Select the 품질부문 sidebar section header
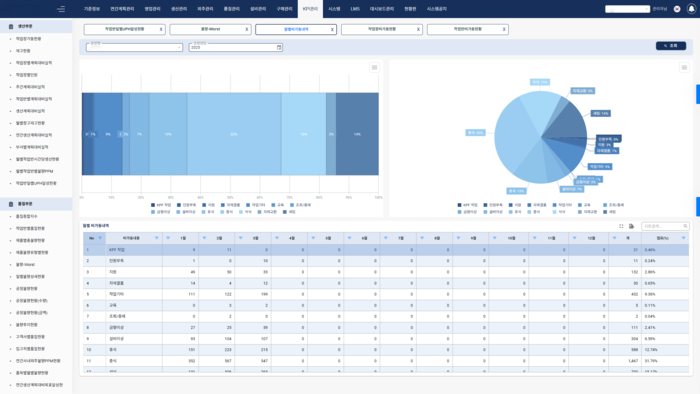700x394 pixels. point(36,204)
